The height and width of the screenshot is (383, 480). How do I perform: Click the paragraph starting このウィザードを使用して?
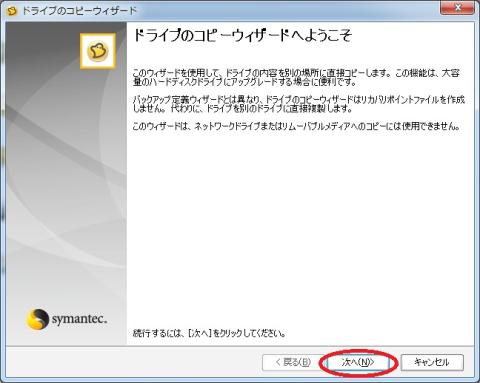(296, 77)
